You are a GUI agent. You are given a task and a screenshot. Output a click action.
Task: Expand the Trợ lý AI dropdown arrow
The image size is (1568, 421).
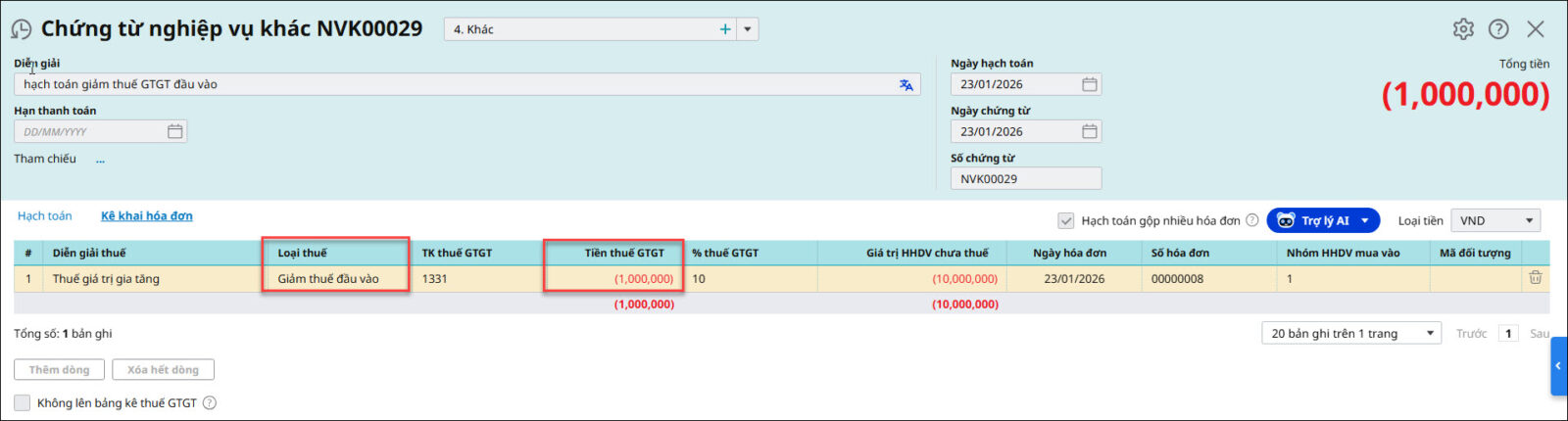point(1364,221)
